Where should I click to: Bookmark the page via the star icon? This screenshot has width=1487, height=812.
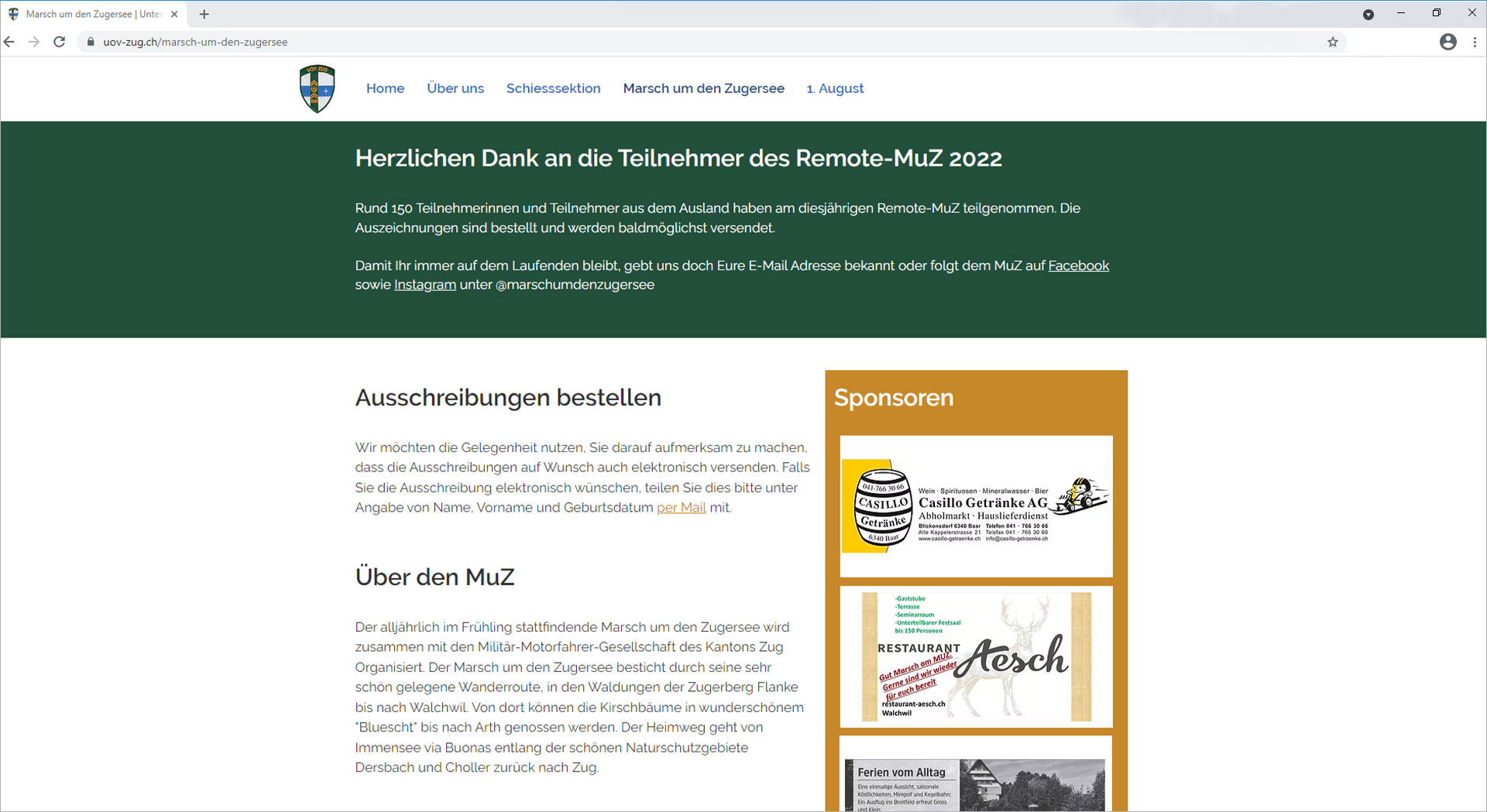tap(1333, 42)
